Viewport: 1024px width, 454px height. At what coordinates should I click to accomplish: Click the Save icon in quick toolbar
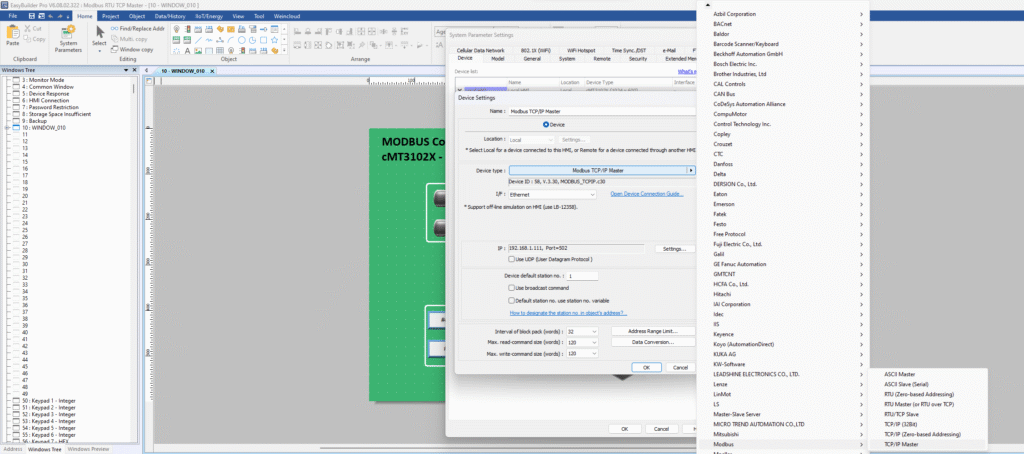[33, 16]
